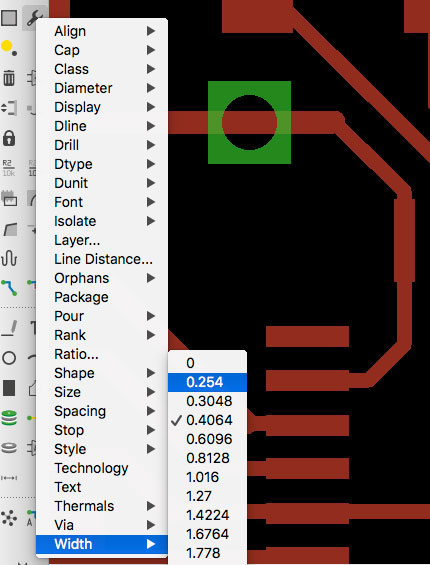The image size is (430, 565).
Task: Select the Line drawing tool with pencil
Action: point(9,329)
